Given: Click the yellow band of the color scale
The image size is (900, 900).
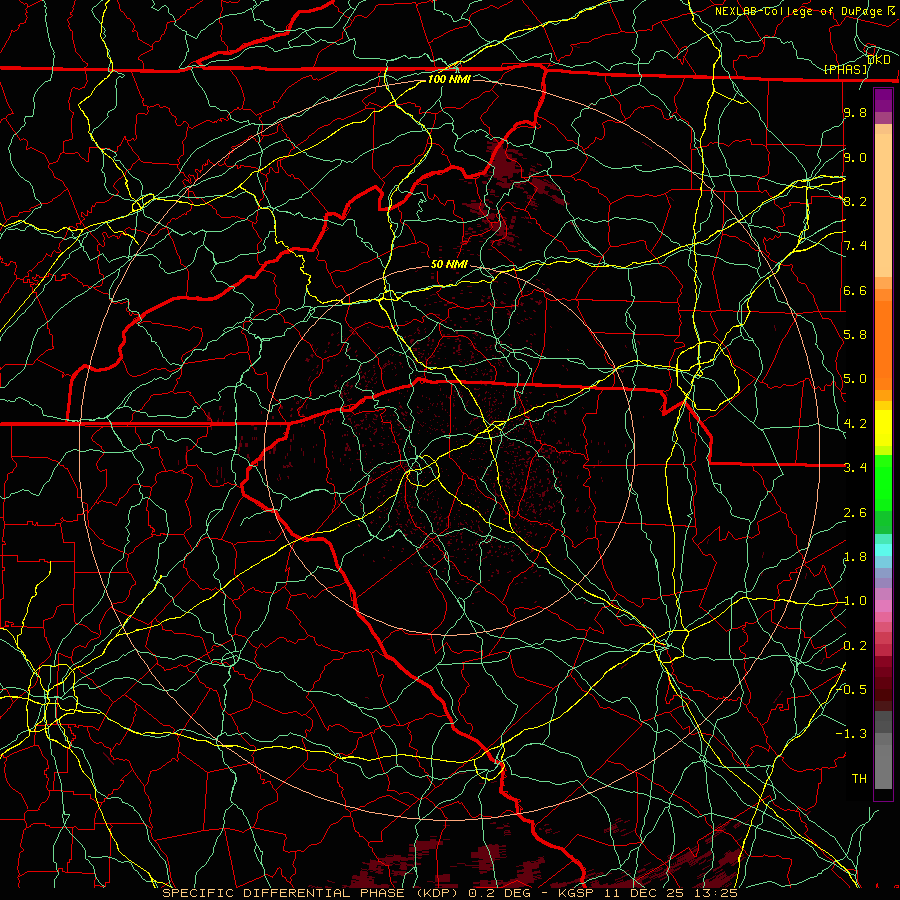Looking at the screenshot, I should point(883,428).
